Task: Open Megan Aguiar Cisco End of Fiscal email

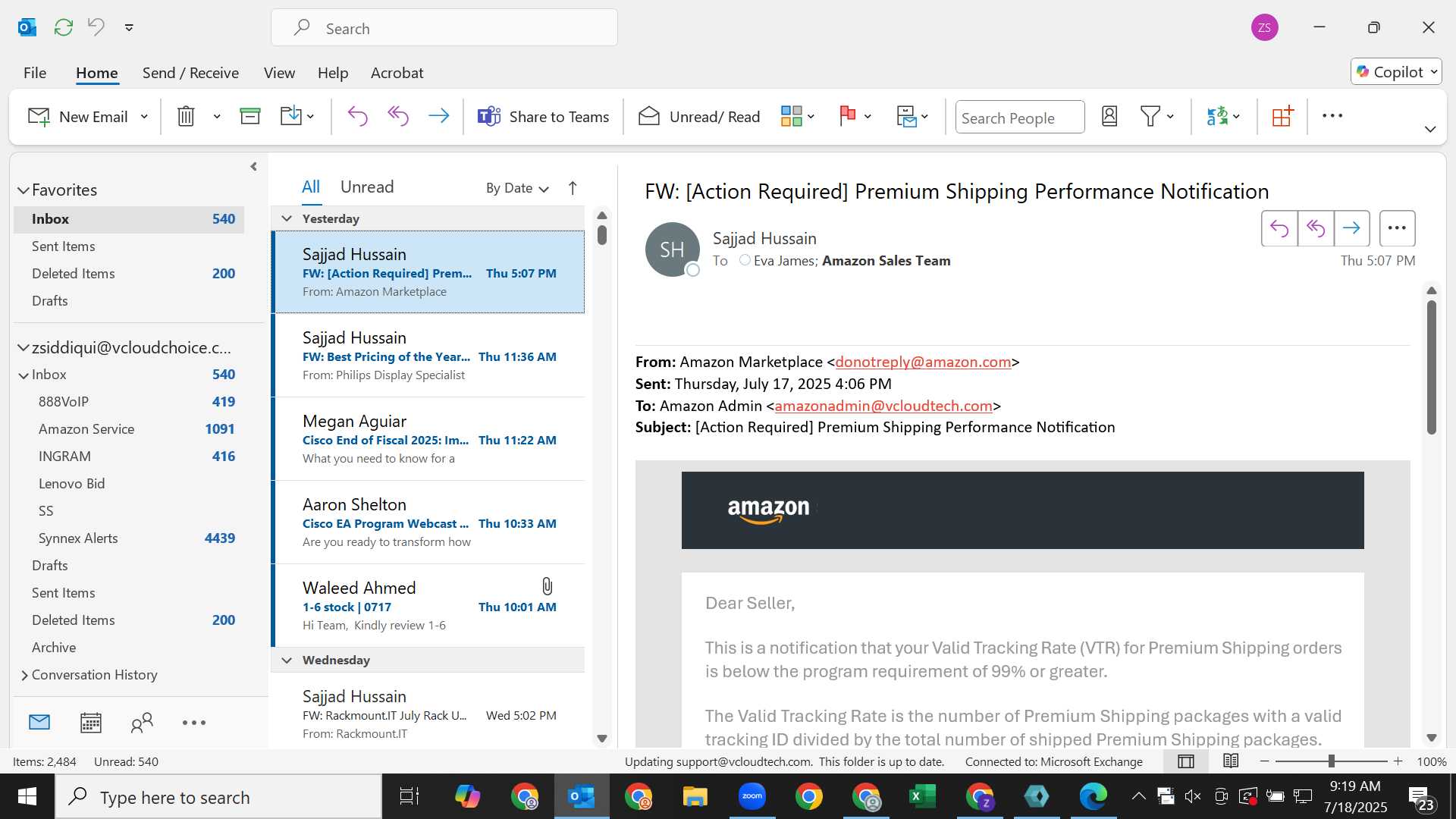Action: 428,439
